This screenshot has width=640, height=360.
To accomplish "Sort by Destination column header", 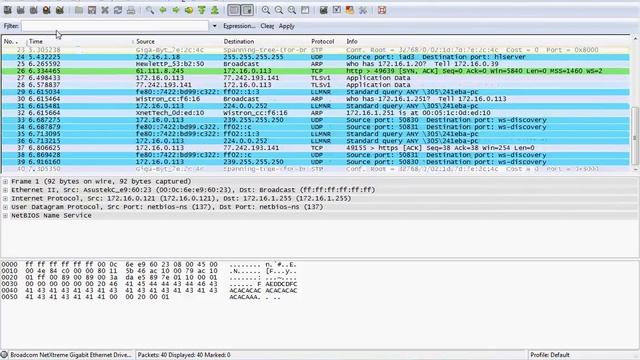I will tap(265, 41).
